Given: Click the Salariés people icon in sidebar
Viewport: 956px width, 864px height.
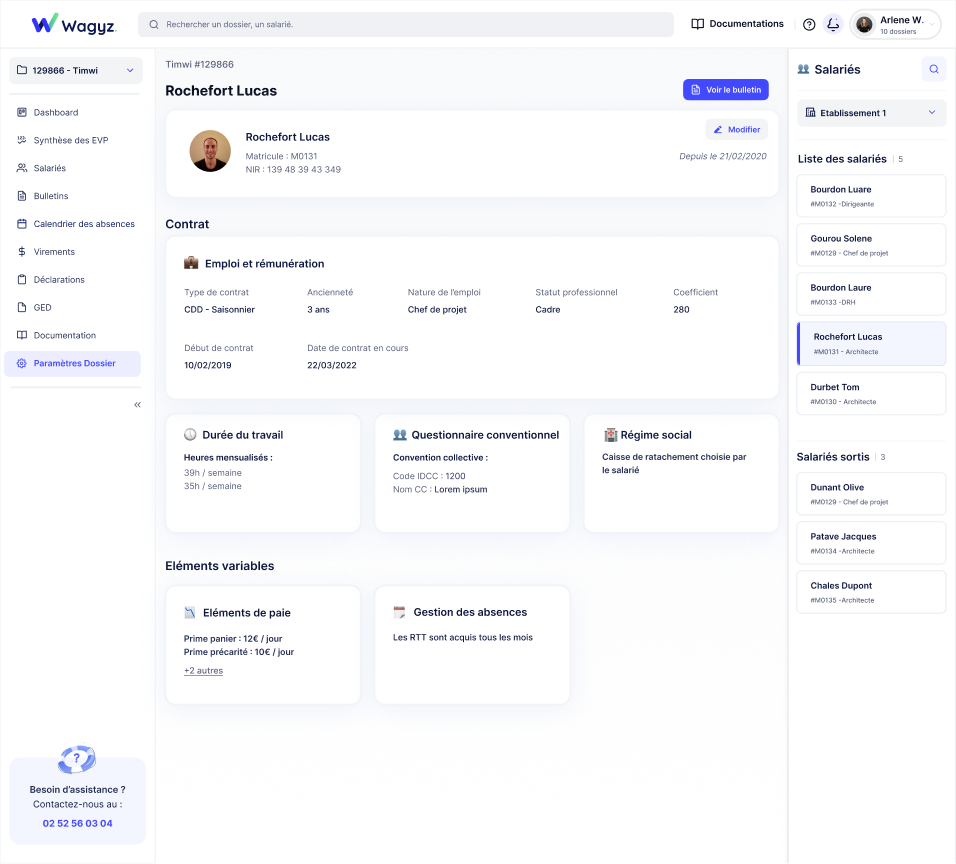Looking at the screenshot, I should (x=22, y=168).
